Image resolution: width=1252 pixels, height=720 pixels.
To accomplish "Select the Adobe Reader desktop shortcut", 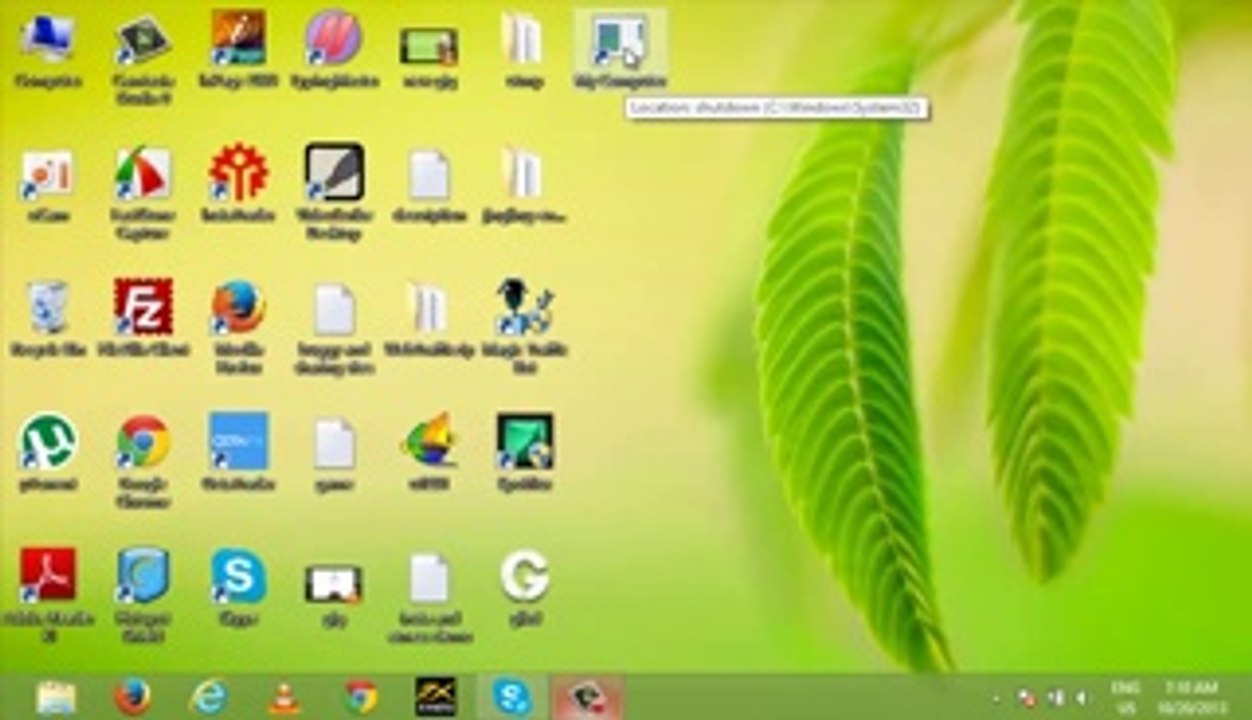I will (47, 575).
